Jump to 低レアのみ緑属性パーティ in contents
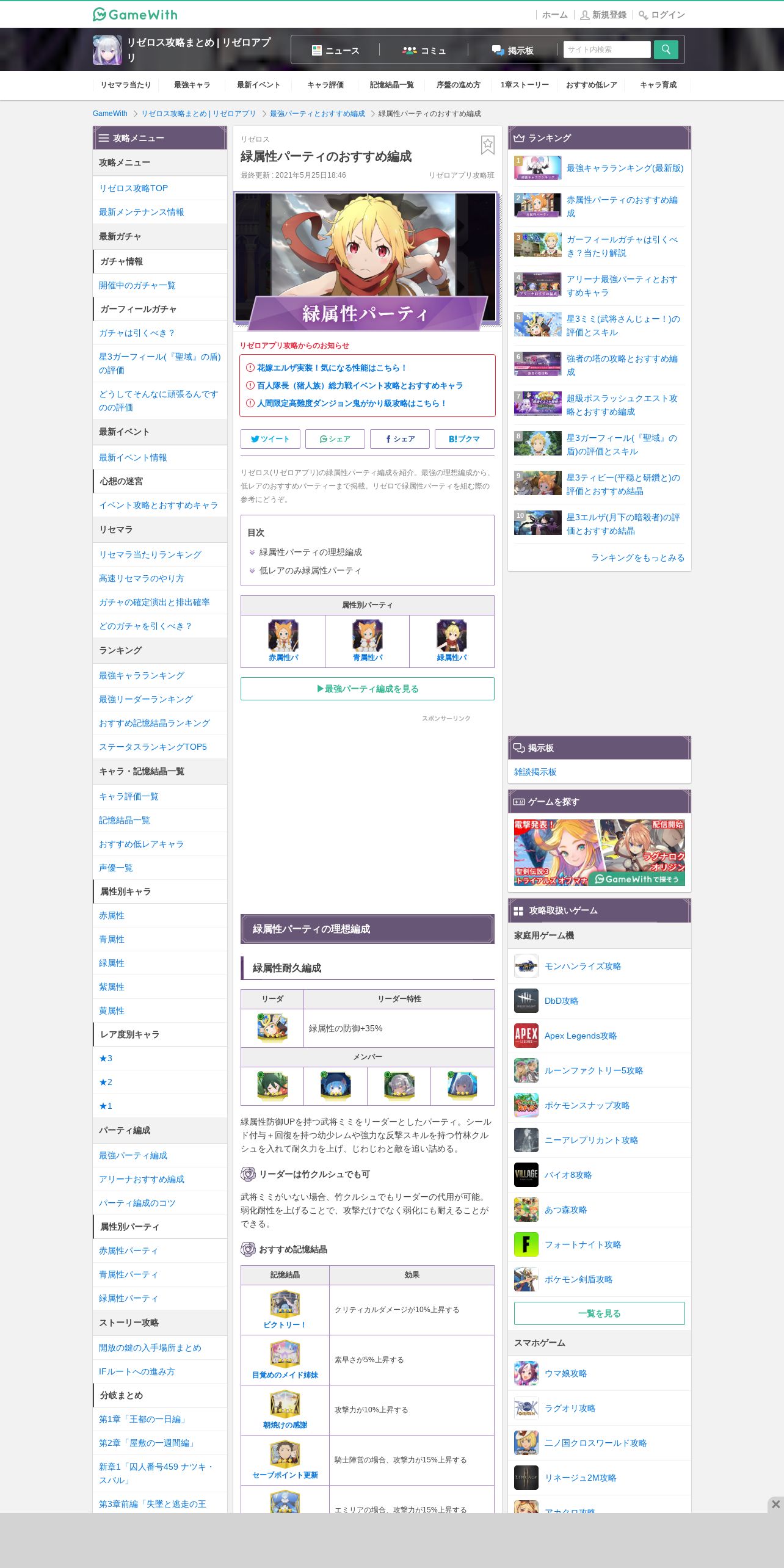 point(310,570)
